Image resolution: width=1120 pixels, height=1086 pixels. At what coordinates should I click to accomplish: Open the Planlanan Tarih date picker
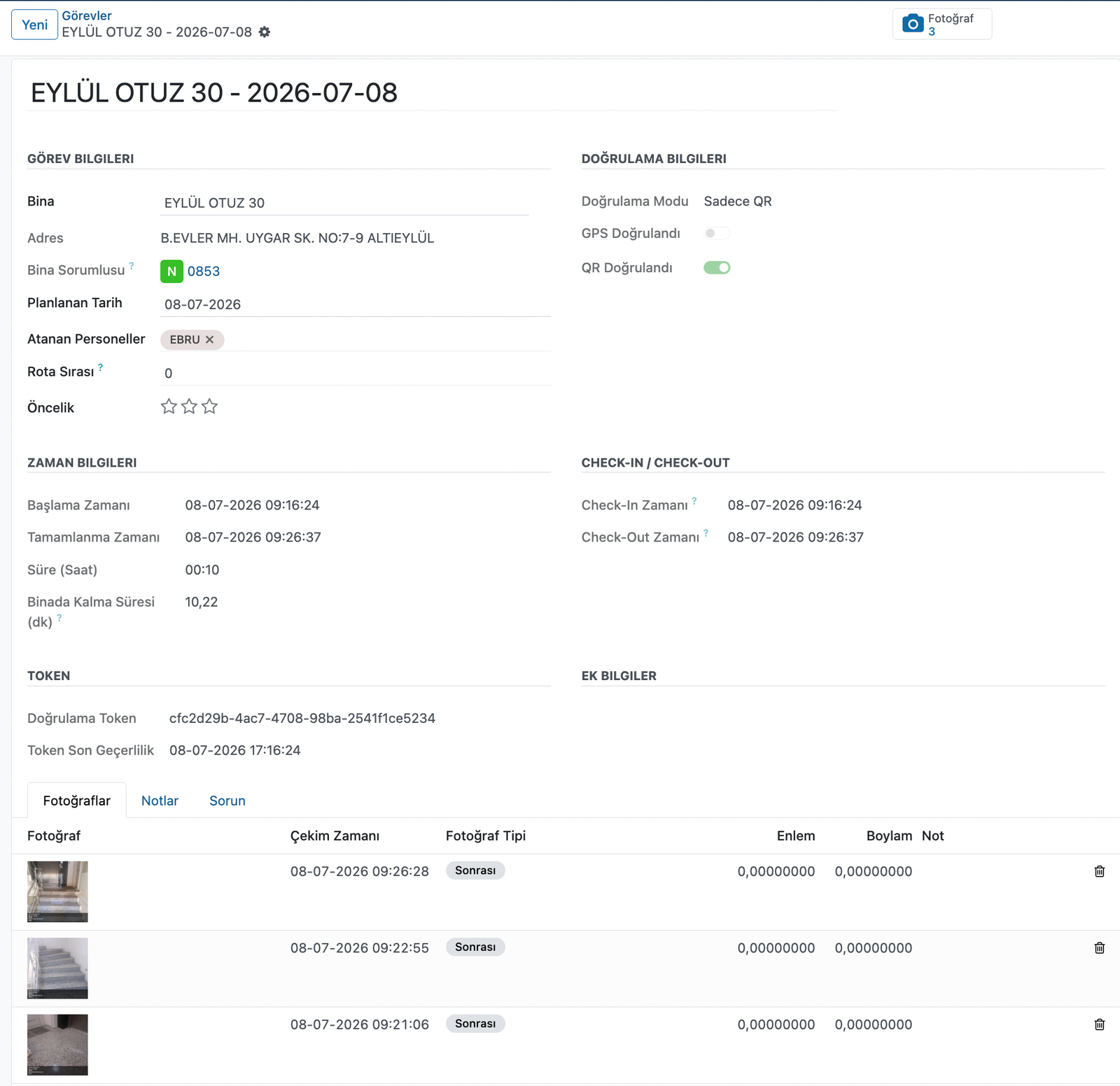356,304
